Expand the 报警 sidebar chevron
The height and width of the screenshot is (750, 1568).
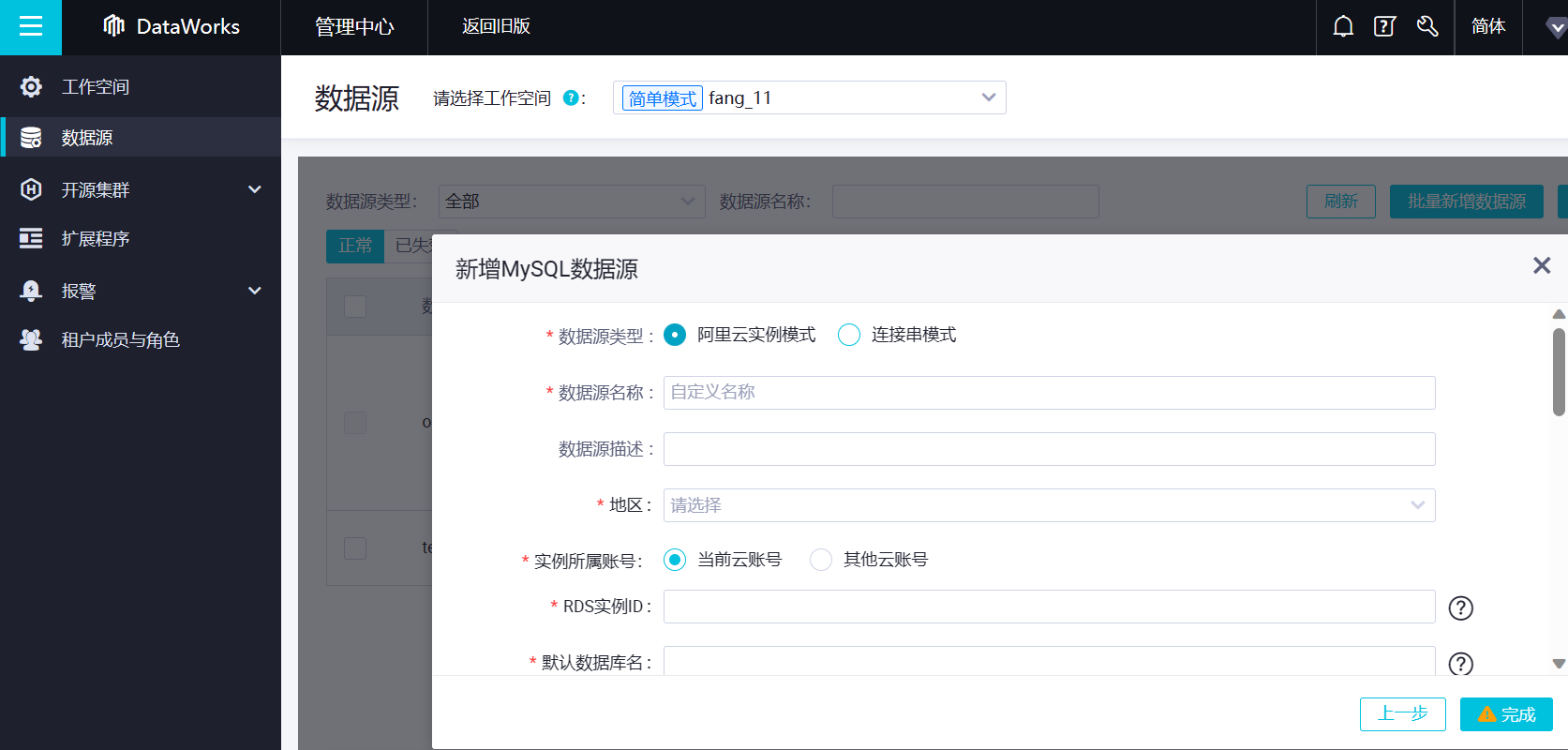click(x=254, y=291)
